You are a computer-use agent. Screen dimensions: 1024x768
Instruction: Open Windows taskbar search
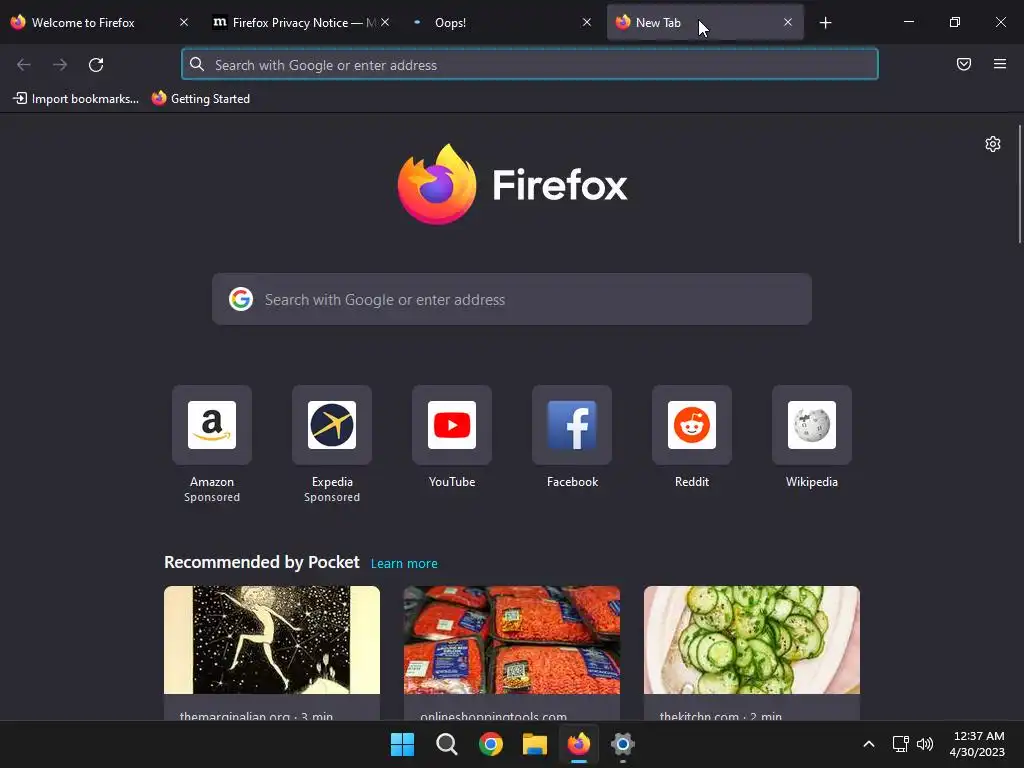[447, 744]
